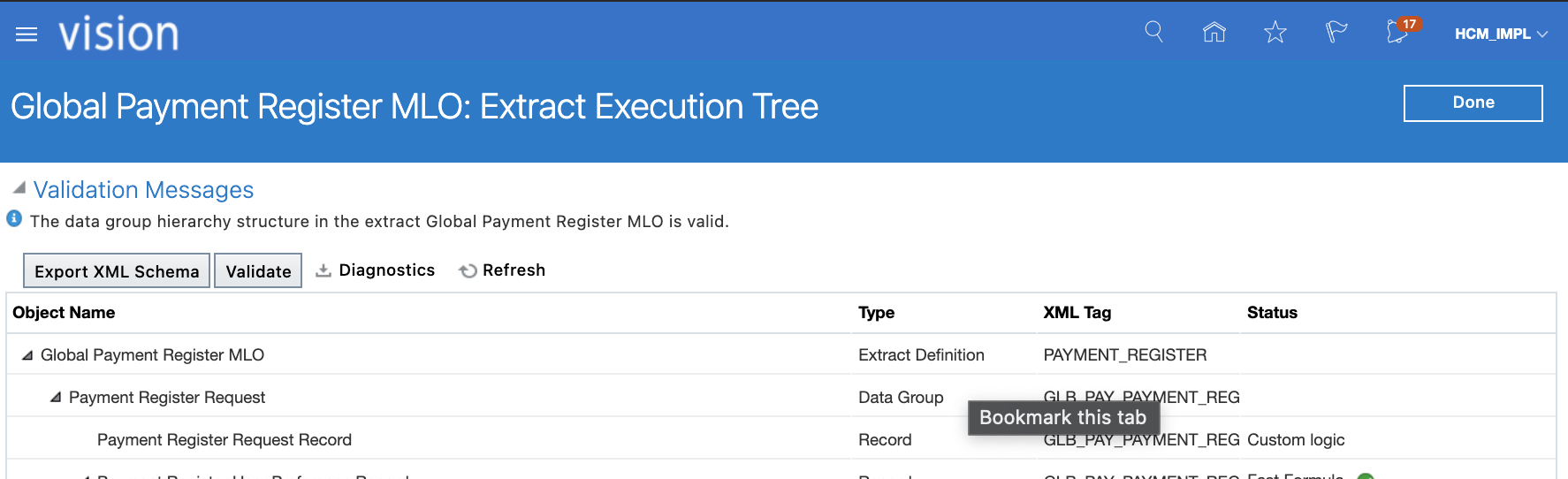Click the Diagnostics download icon

pos(323,270)
